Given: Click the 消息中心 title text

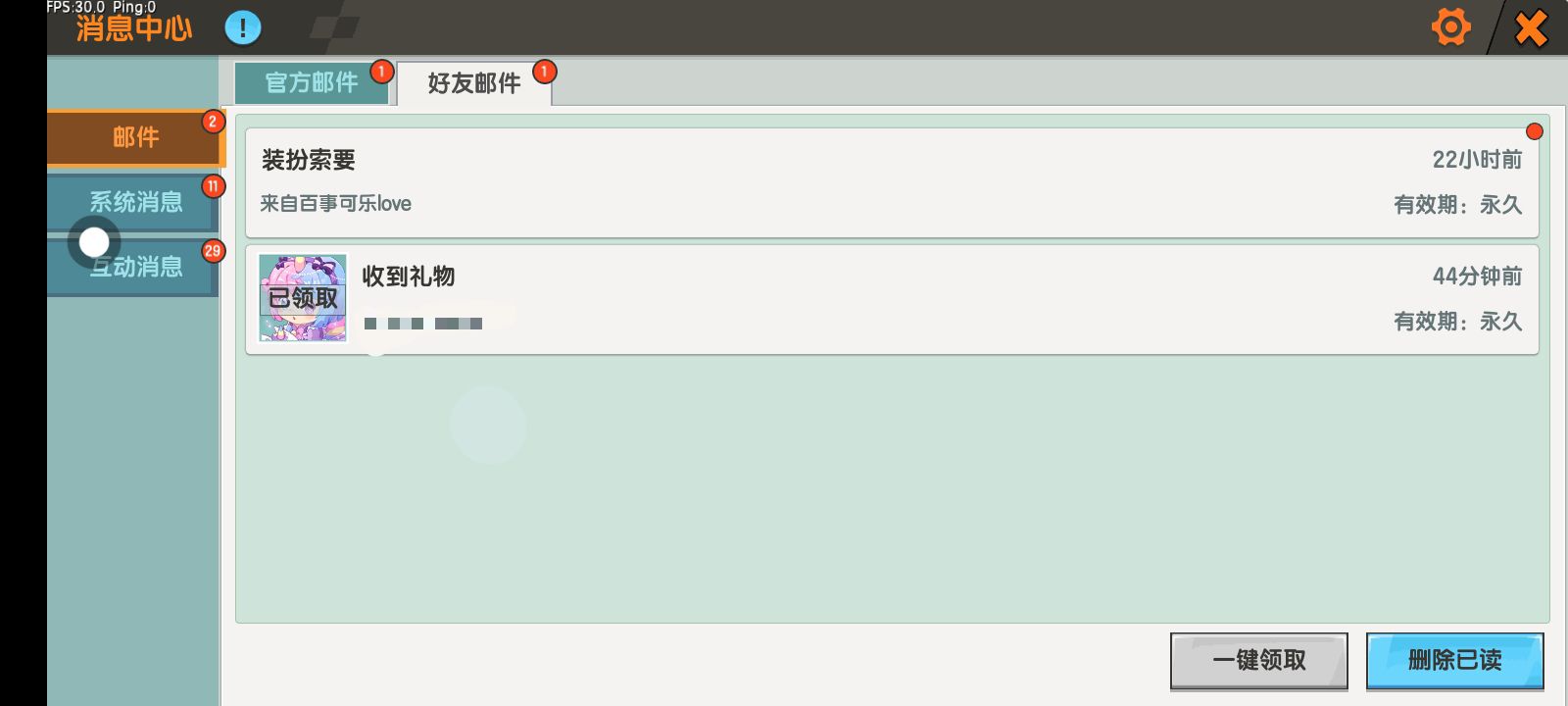Looking at the screenshot, I should pyautogui.click(x=134, y=28).
